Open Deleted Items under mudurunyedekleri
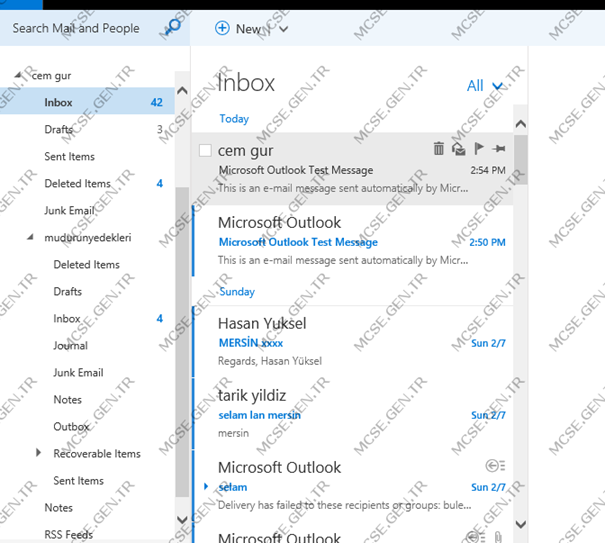605x543 pixels. pos(87,264)
